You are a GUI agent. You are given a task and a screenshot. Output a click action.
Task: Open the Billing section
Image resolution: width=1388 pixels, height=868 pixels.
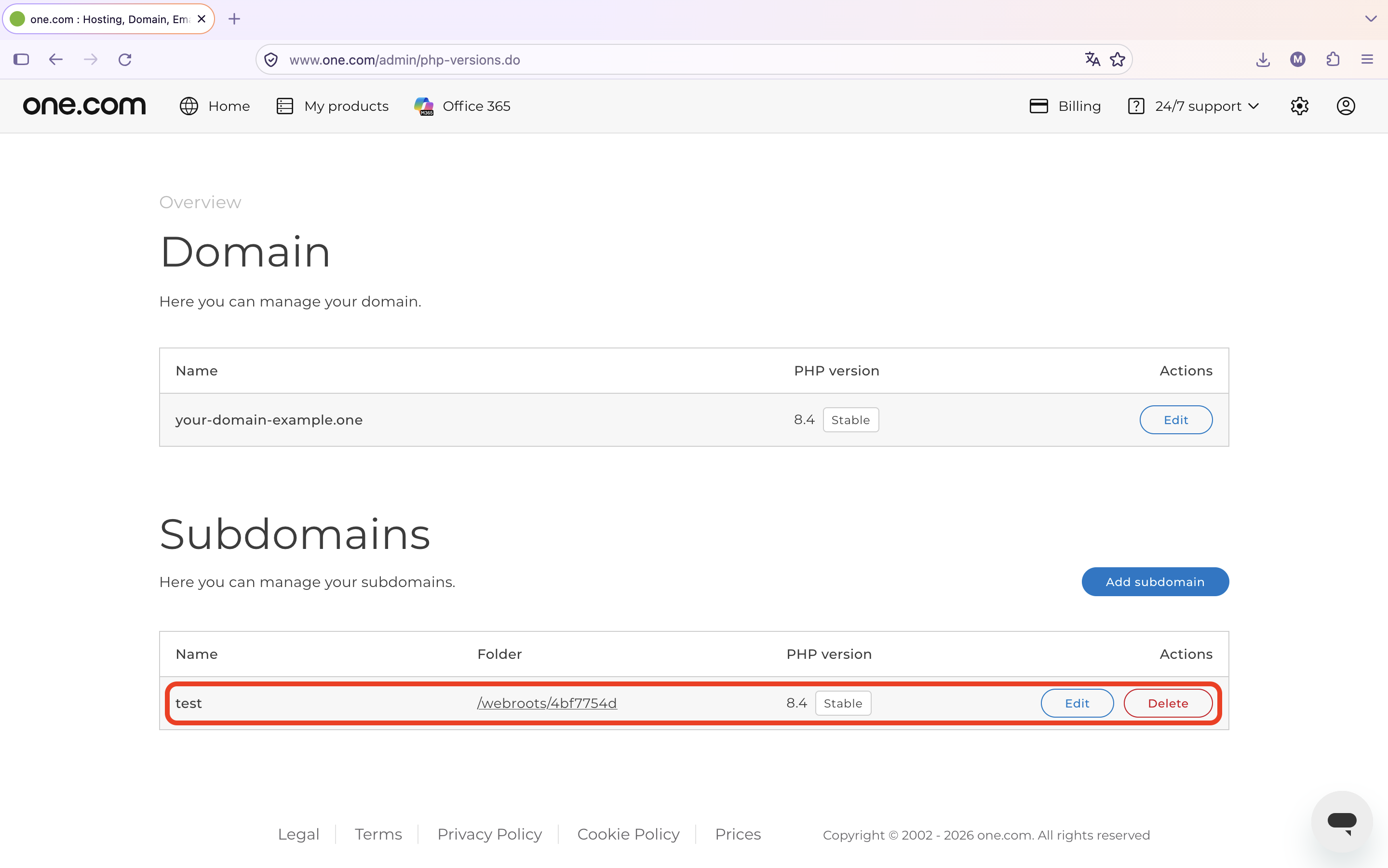point(1065,106)
